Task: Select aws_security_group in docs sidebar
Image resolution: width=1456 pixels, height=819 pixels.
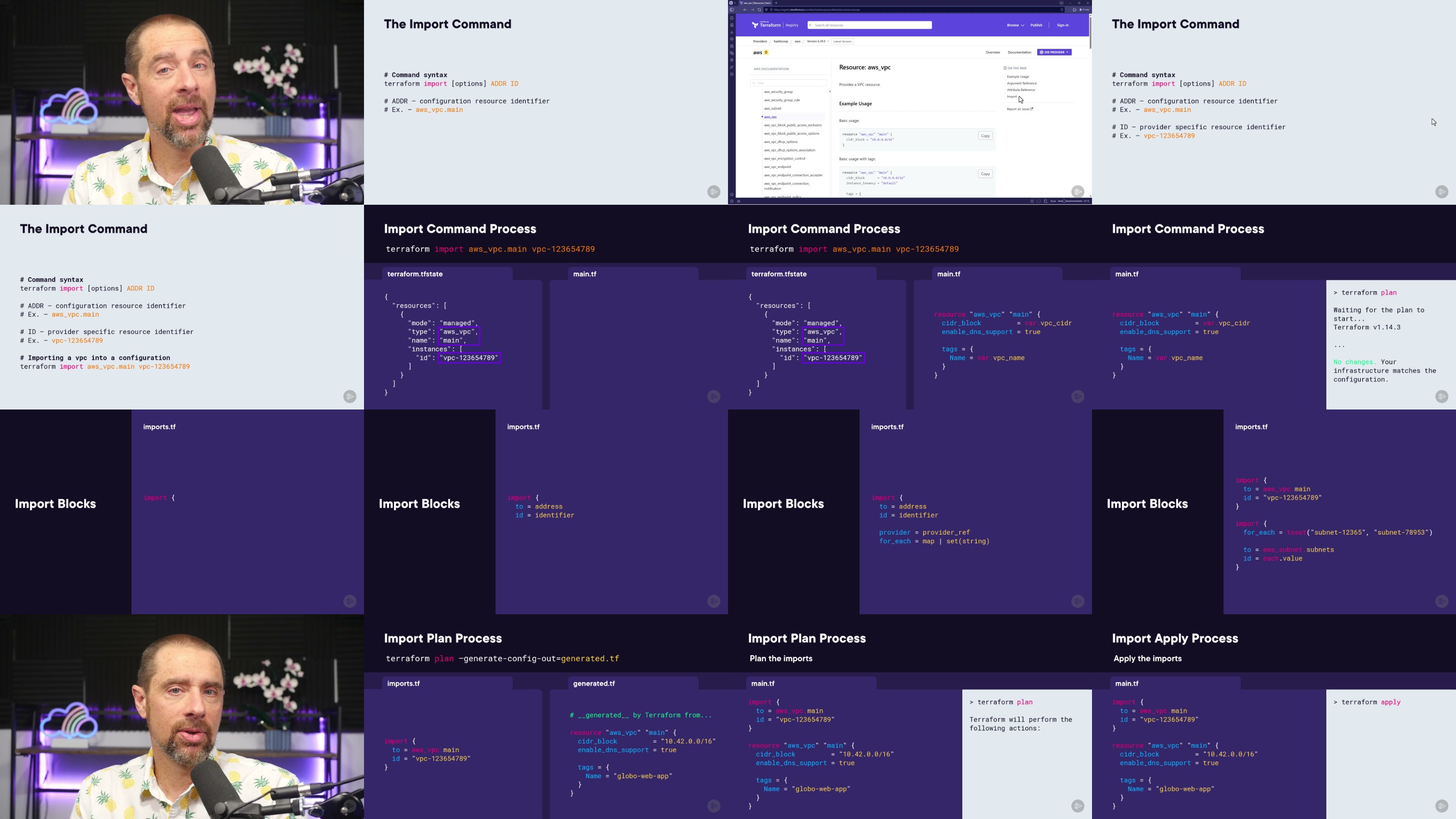Action: (779, 91)
